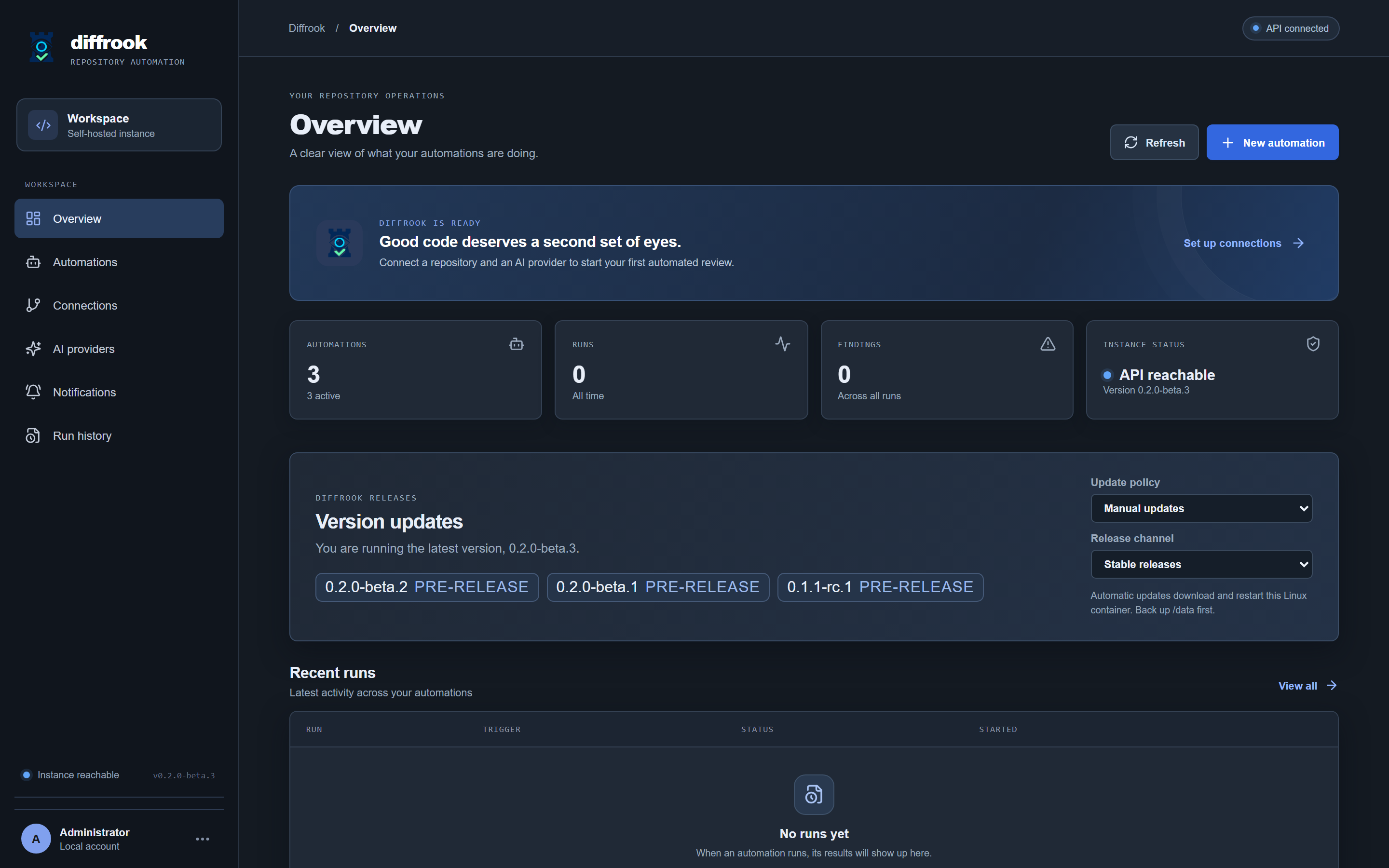Open the Automations page from sidebar
Screen dimensions: 1389x868
click(119, 262)
